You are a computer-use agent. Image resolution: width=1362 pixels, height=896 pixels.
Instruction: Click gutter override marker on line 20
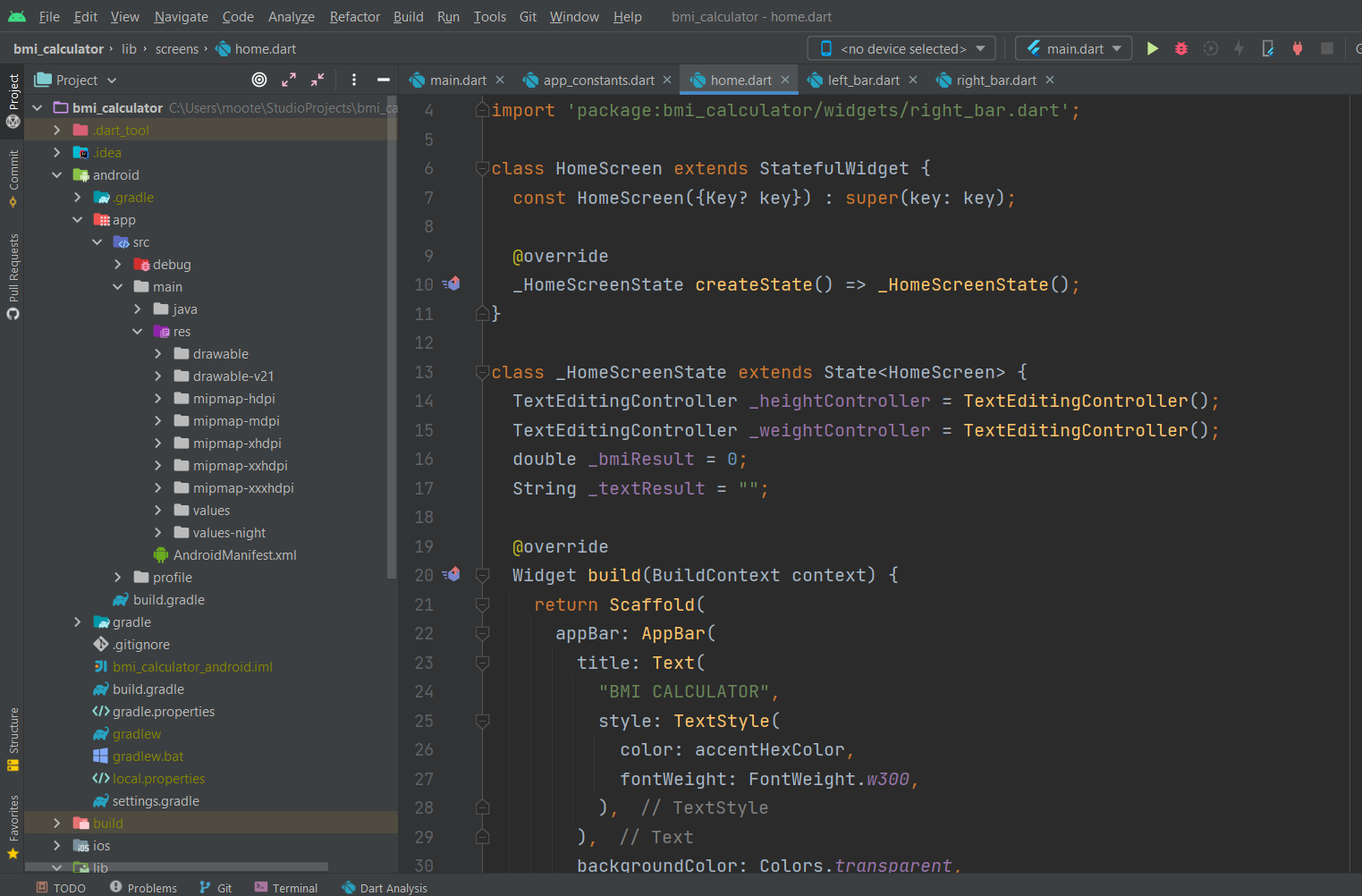click(452, 575)
